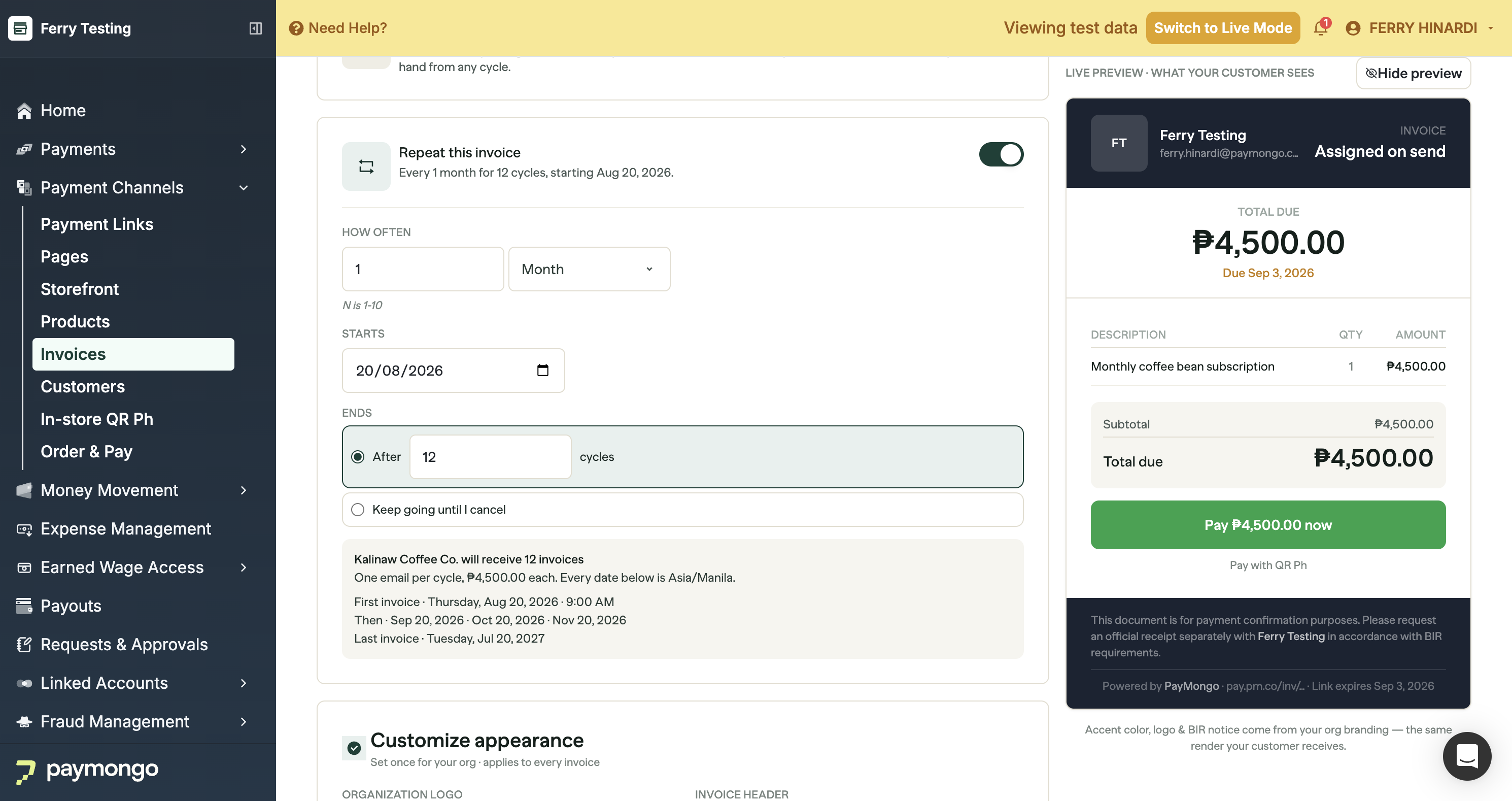
Task: Click the Starts date field
Action: [453, 371]
